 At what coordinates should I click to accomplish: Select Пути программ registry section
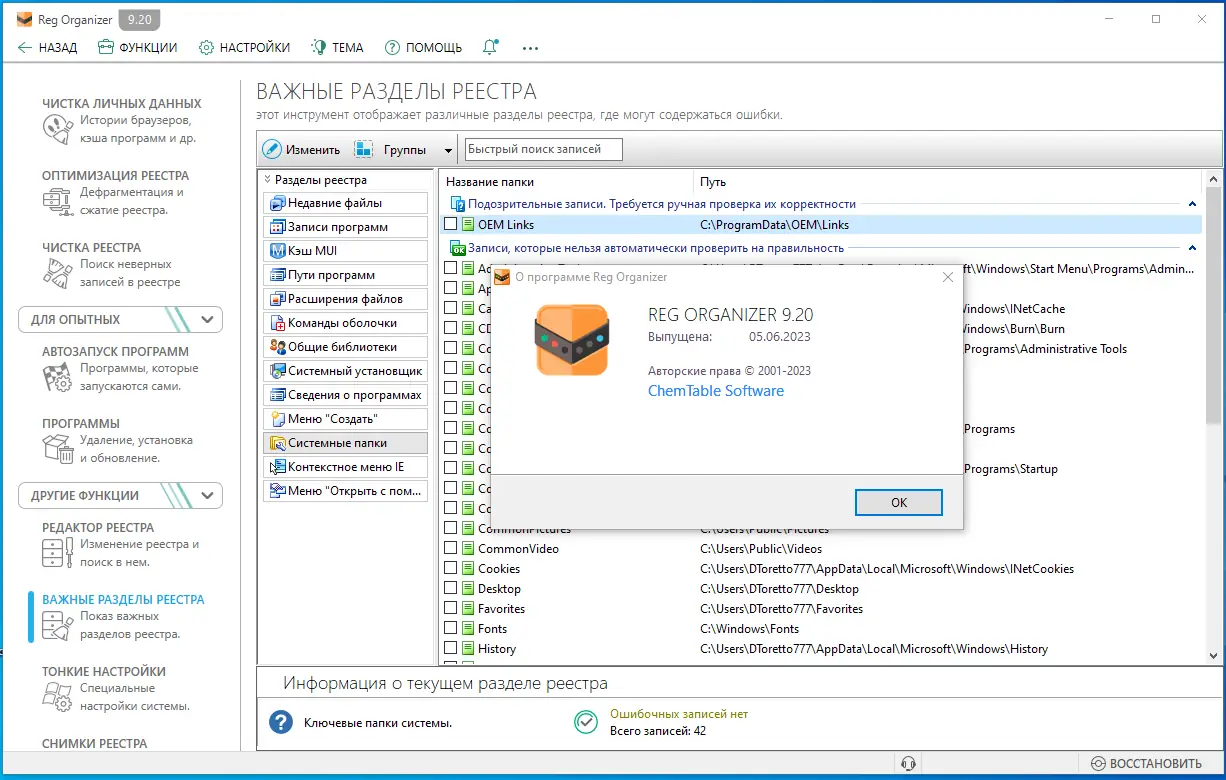pyautogui.click(x=345, y=275)
